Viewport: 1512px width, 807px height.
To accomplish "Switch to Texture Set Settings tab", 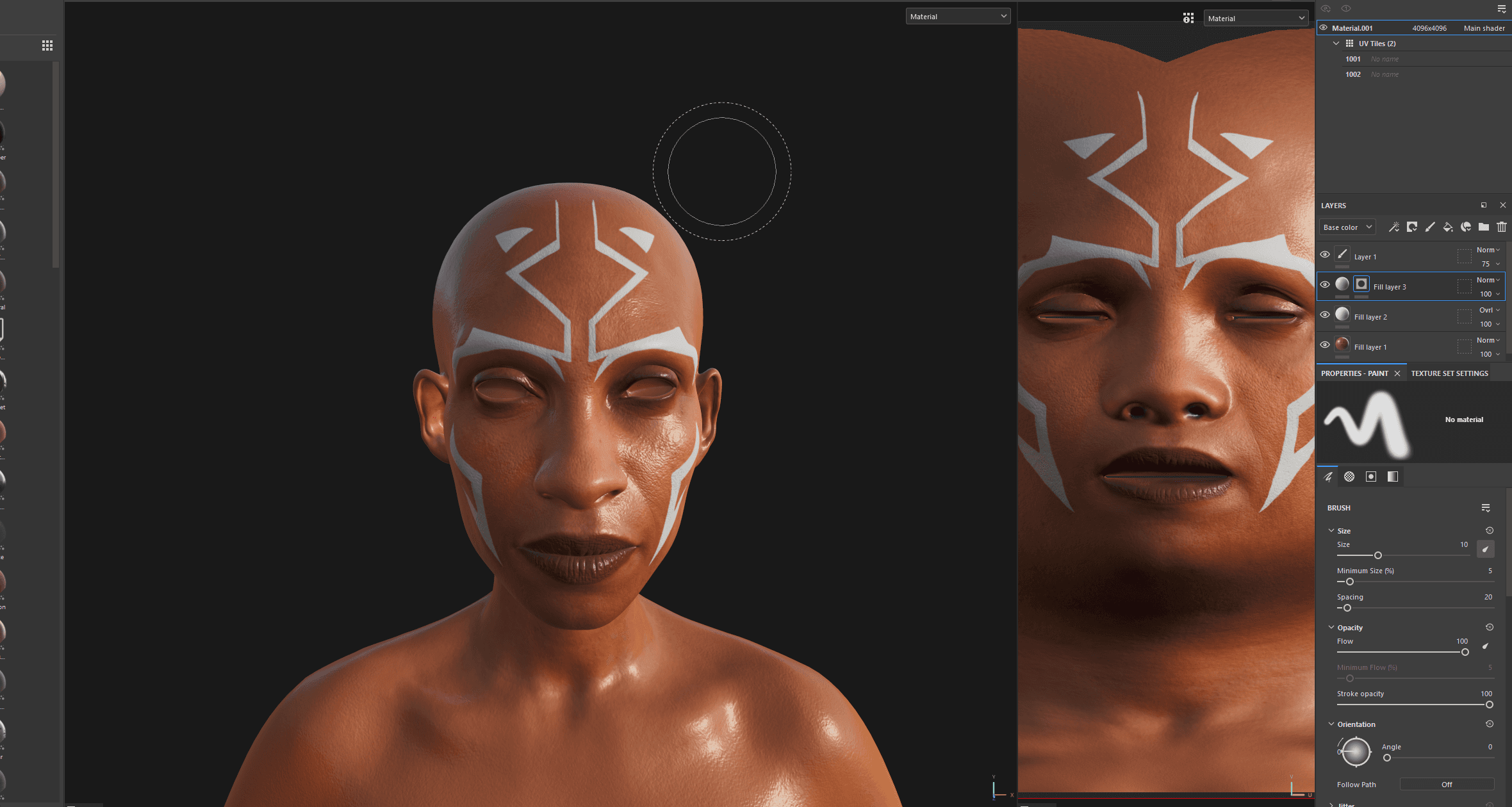I will [1449, 373].
